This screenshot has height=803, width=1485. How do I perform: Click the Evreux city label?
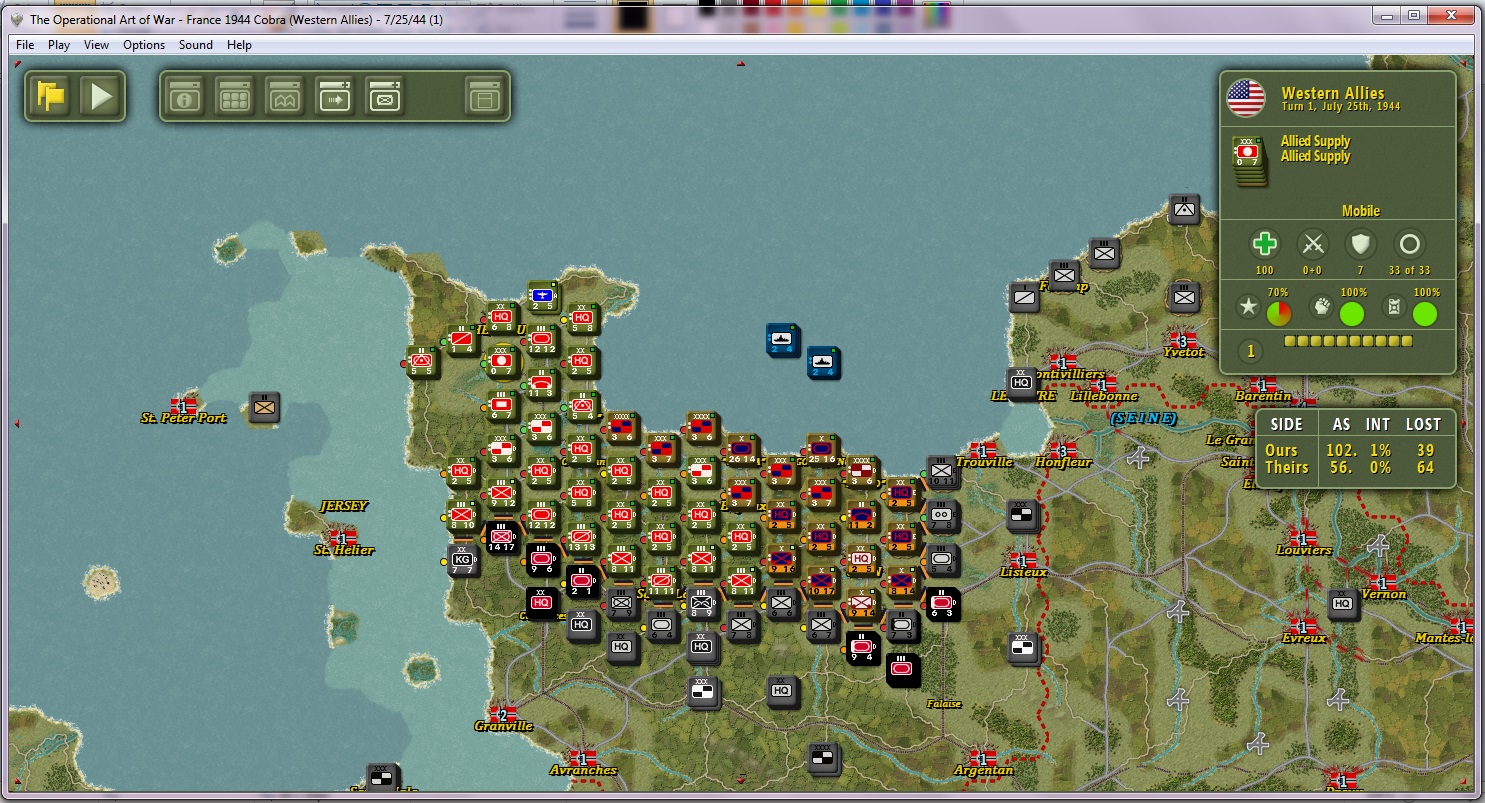click(x=1304, y=638)
